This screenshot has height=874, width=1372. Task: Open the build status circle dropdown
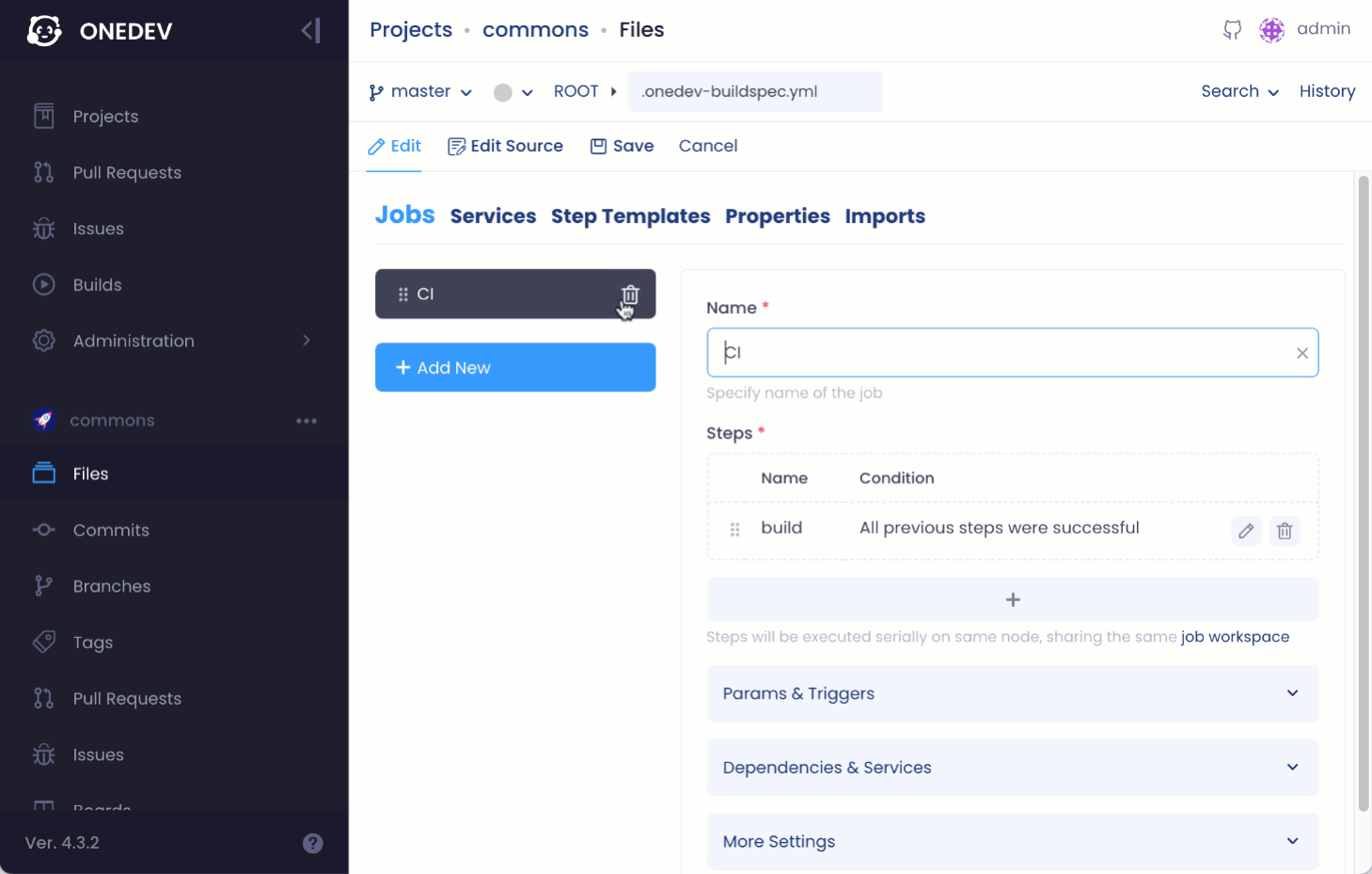(513, 92)
